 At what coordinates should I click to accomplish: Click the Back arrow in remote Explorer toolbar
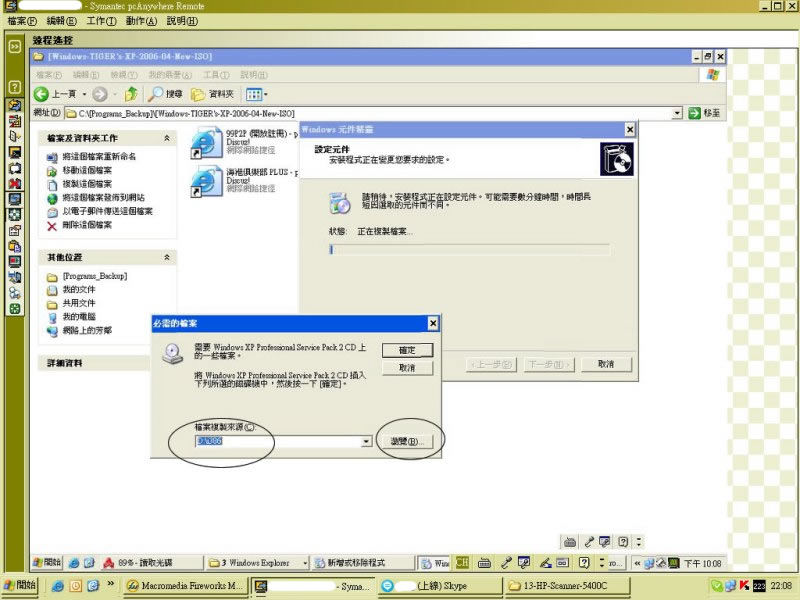pos(41,94)
